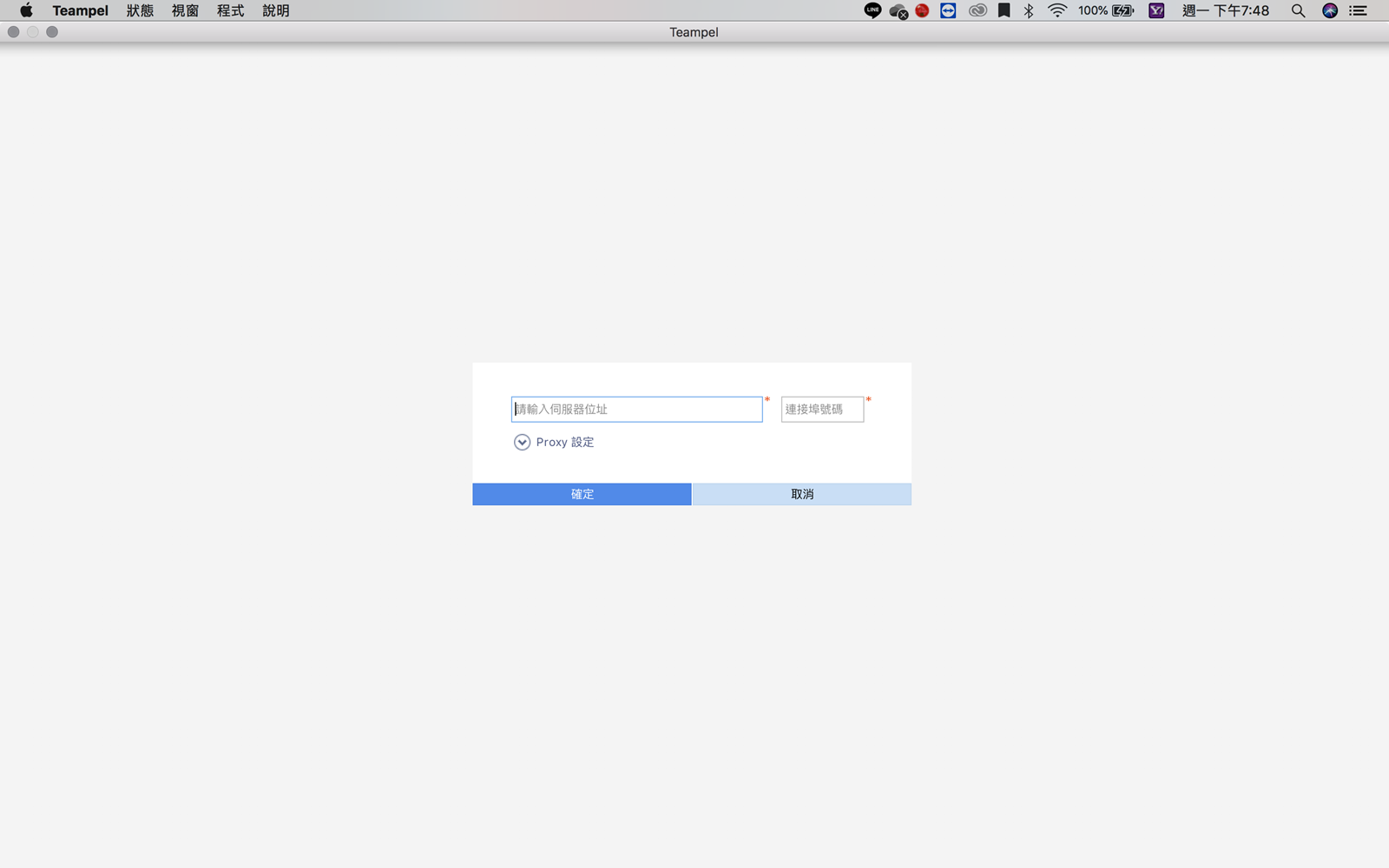1389x868 pixels.
Task: Open the Creative Cloud status icon
Action: pos(978,10)
